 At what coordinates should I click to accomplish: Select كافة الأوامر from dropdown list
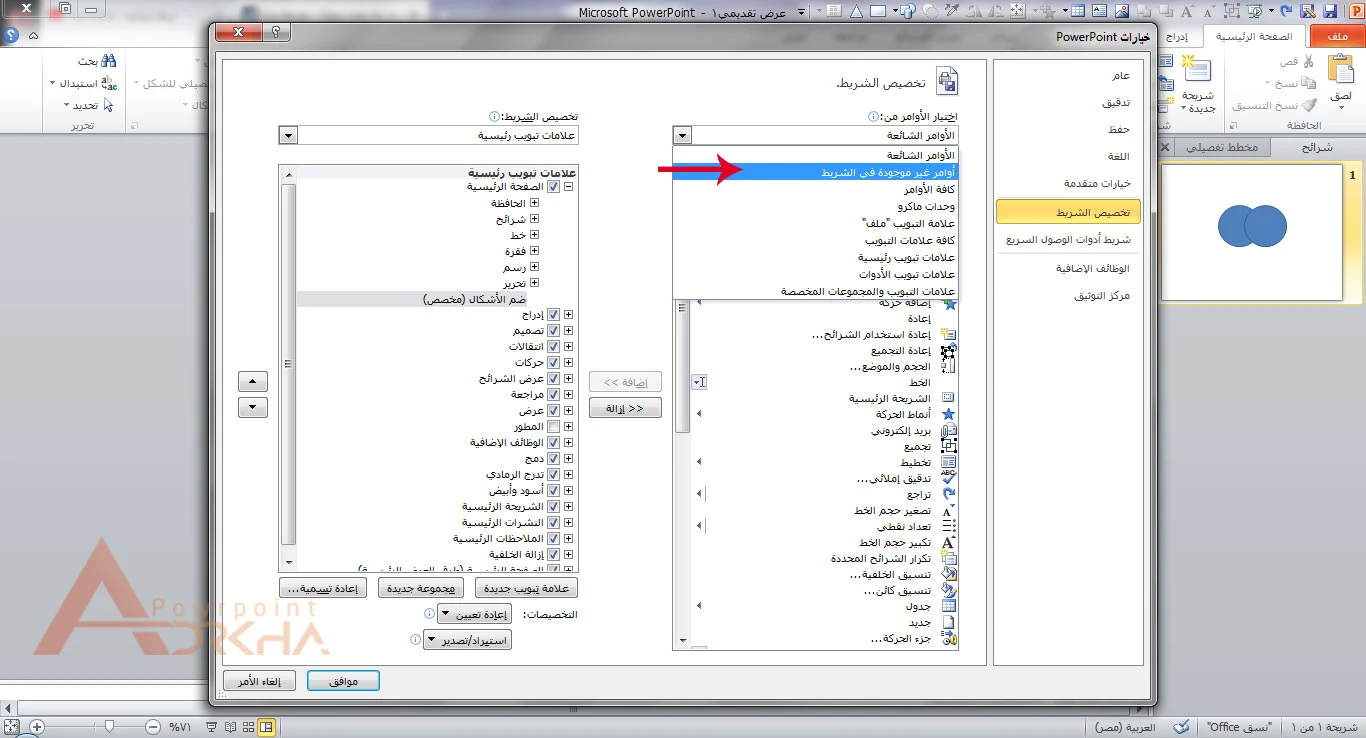(x=816, y=189)
